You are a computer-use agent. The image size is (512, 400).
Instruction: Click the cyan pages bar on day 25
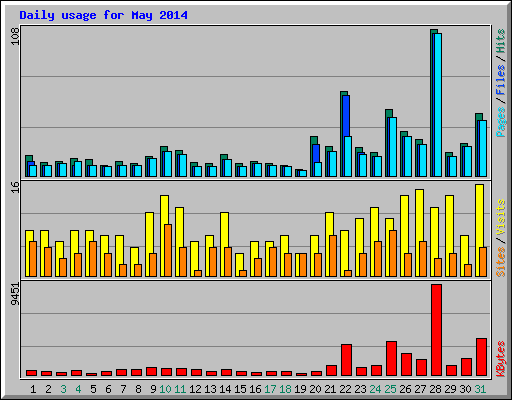392,147
